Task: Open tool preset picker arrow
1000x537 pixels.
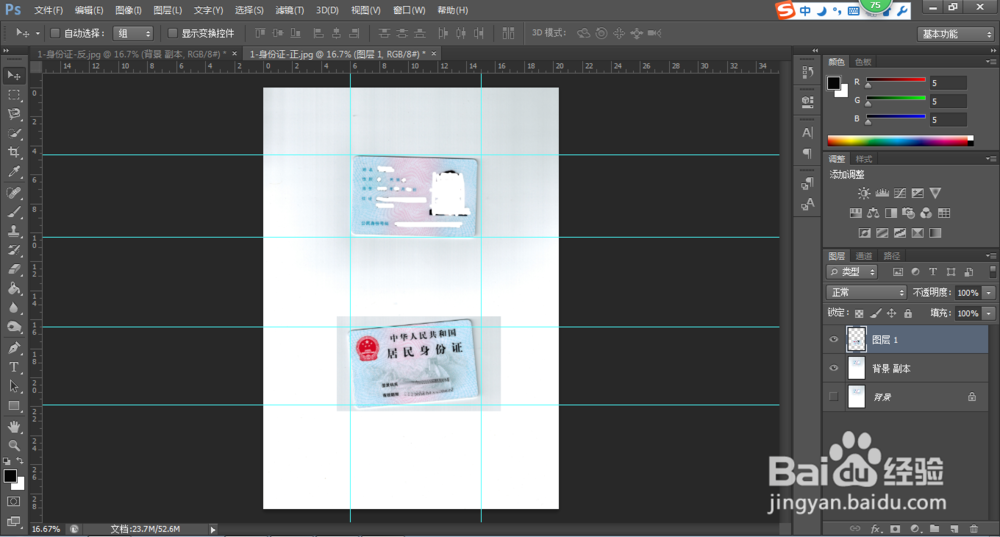Action: coord(38,33)
